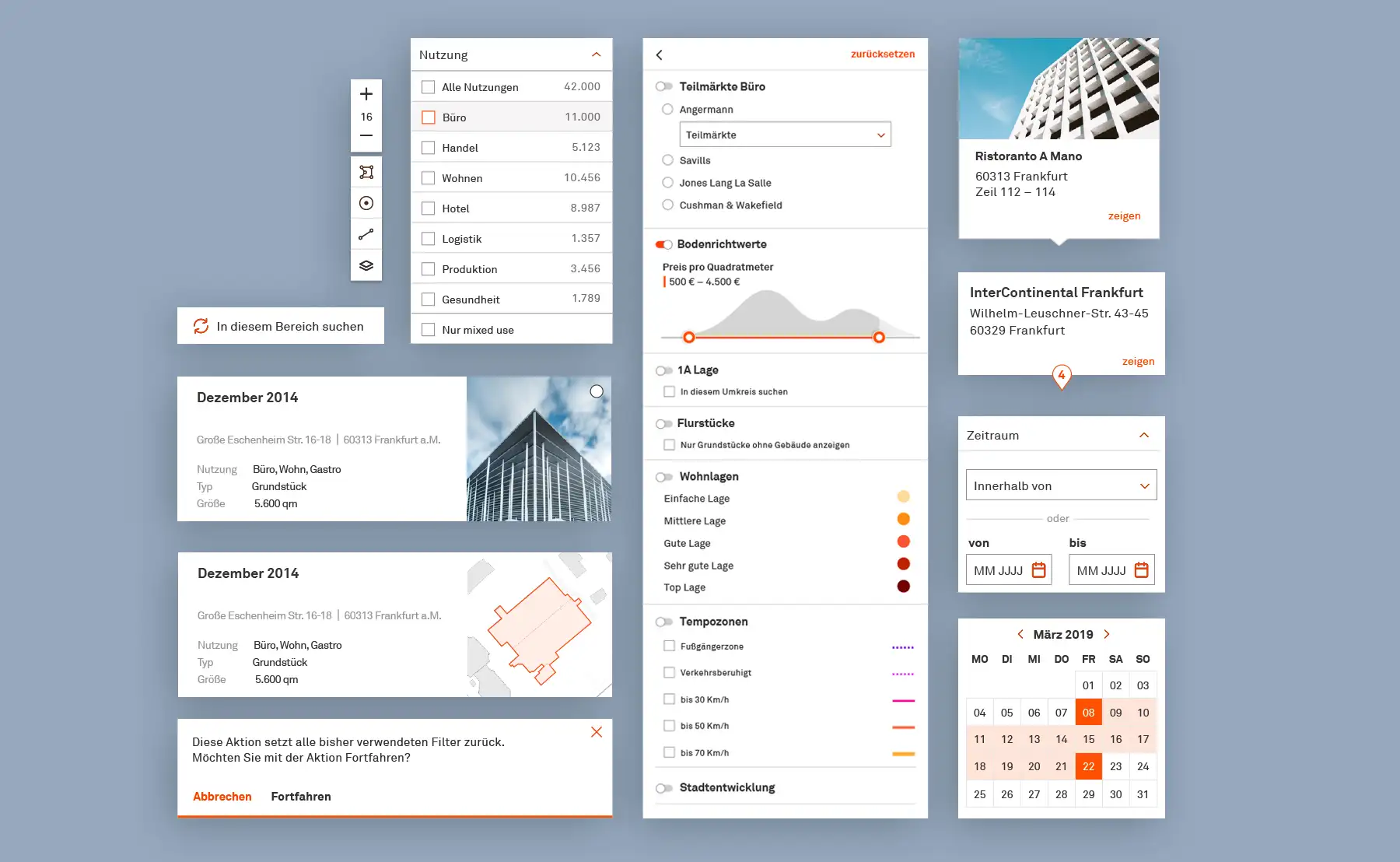Open the map layers icon
This screenshot has width=1400, height=862.
pos(366,265)
